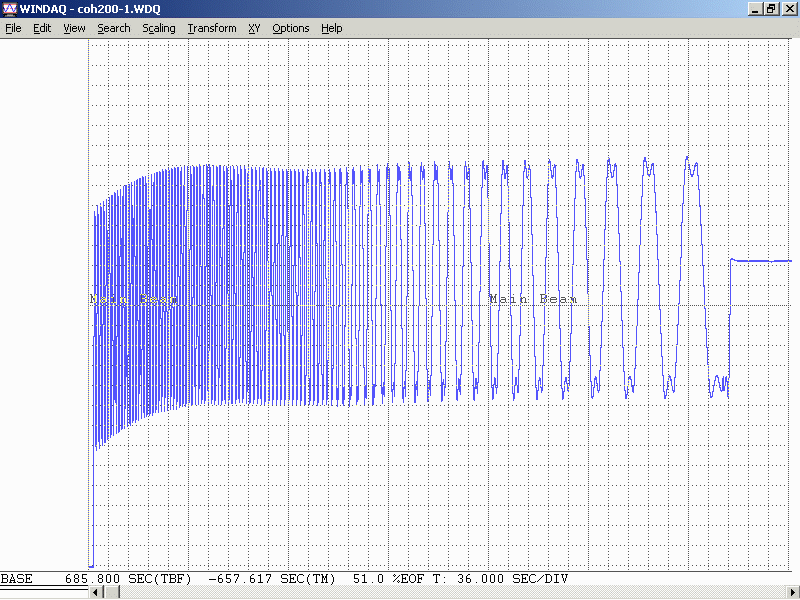Viewport: 800px width, 600px height.
Task: Click the WINDAQ application icon in title bar
Action: tap(10, 9)
